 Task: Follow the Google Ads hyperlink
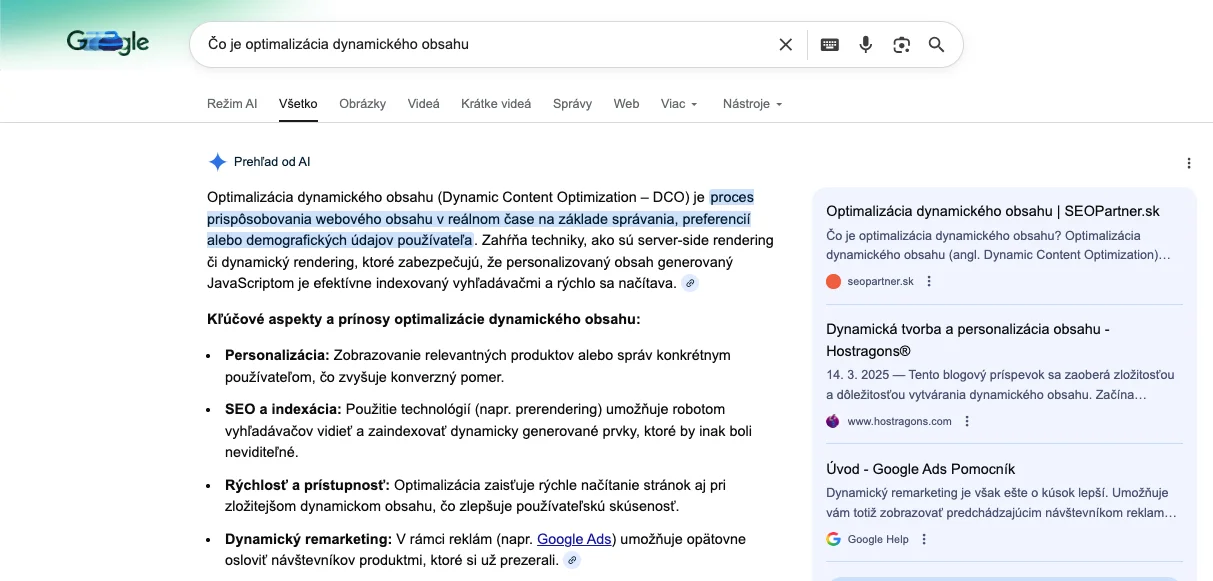click(x=574, y=539)
